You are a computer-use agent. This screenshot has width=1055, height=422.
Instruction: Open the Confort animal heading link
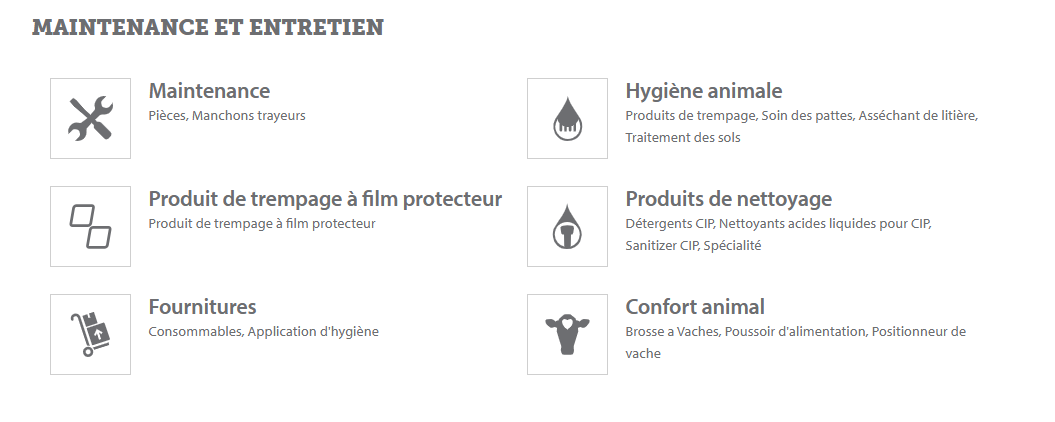click(x=694, y=307)
